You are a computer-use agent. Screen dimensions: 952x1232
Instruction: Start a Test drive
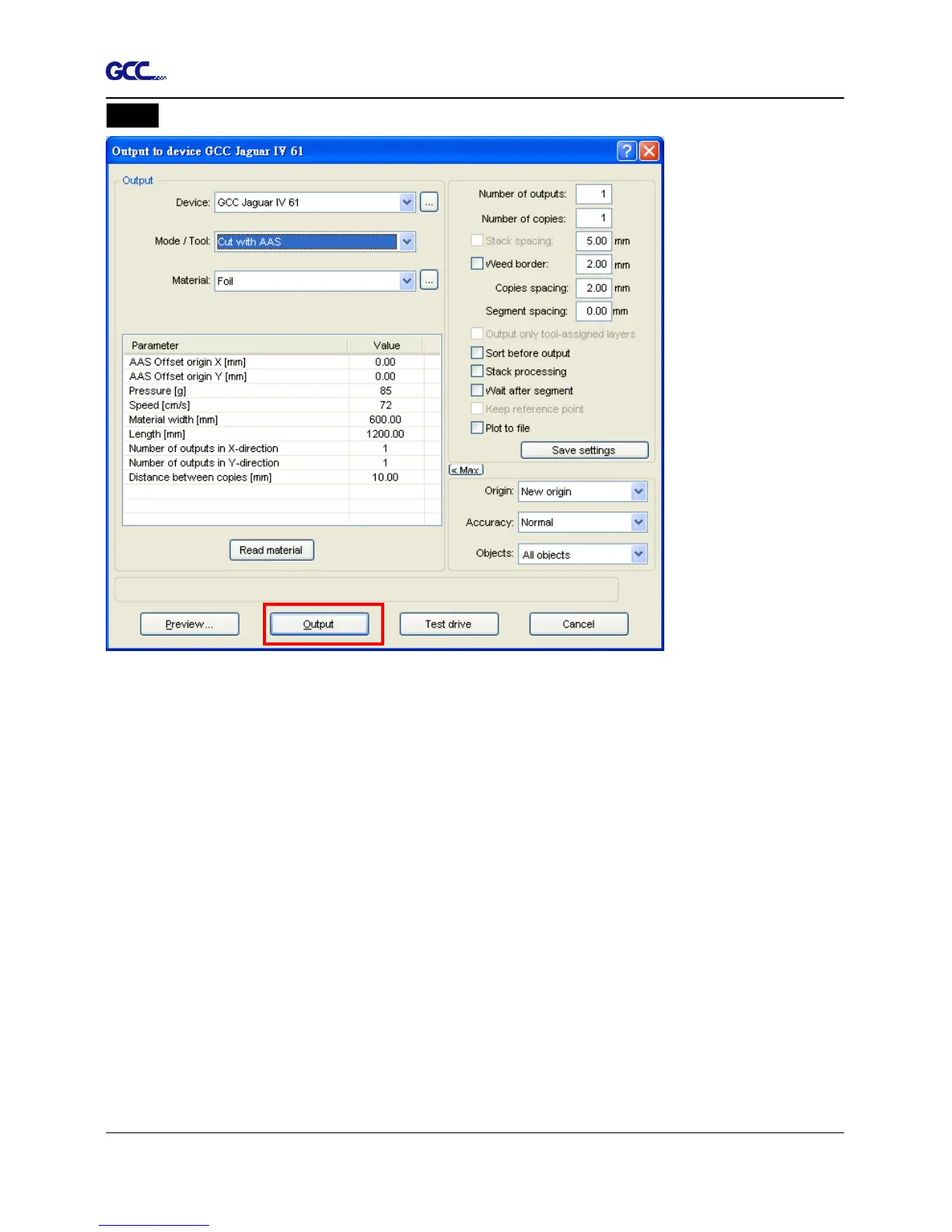[449, 624]
